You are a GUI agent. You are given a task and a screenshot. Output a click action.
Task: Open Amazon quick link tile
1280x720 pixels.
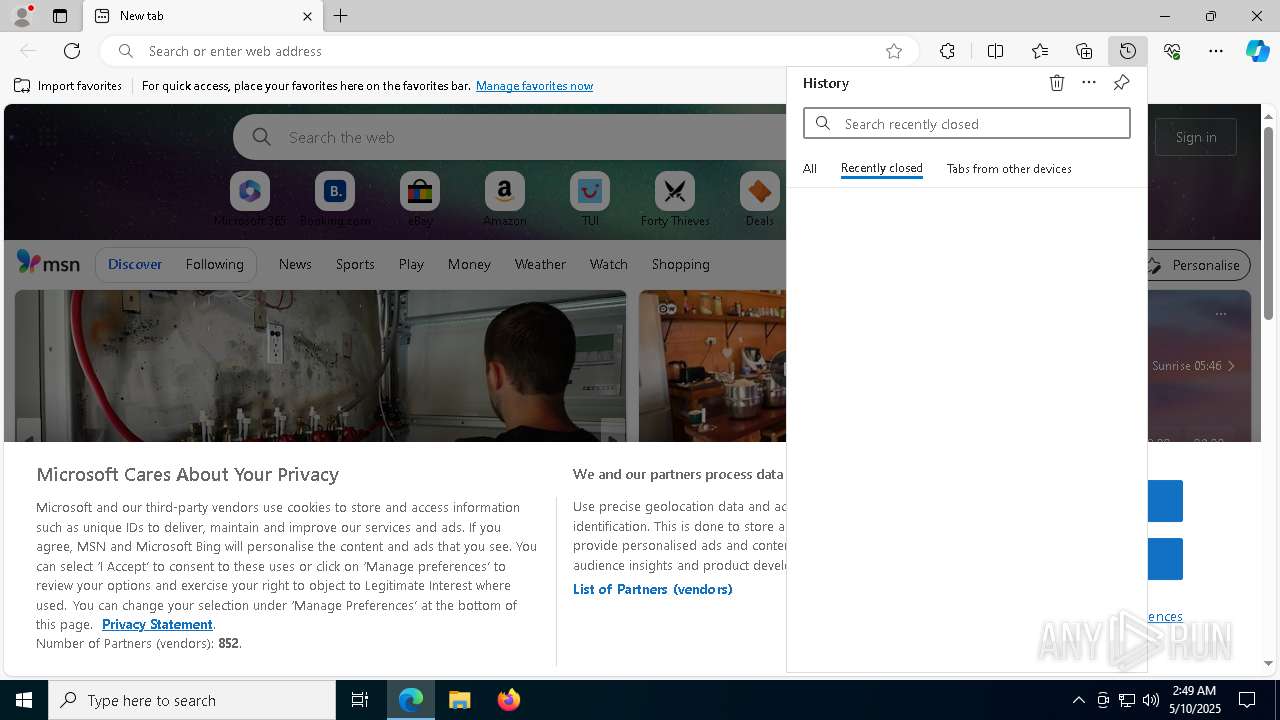[505, 200]
